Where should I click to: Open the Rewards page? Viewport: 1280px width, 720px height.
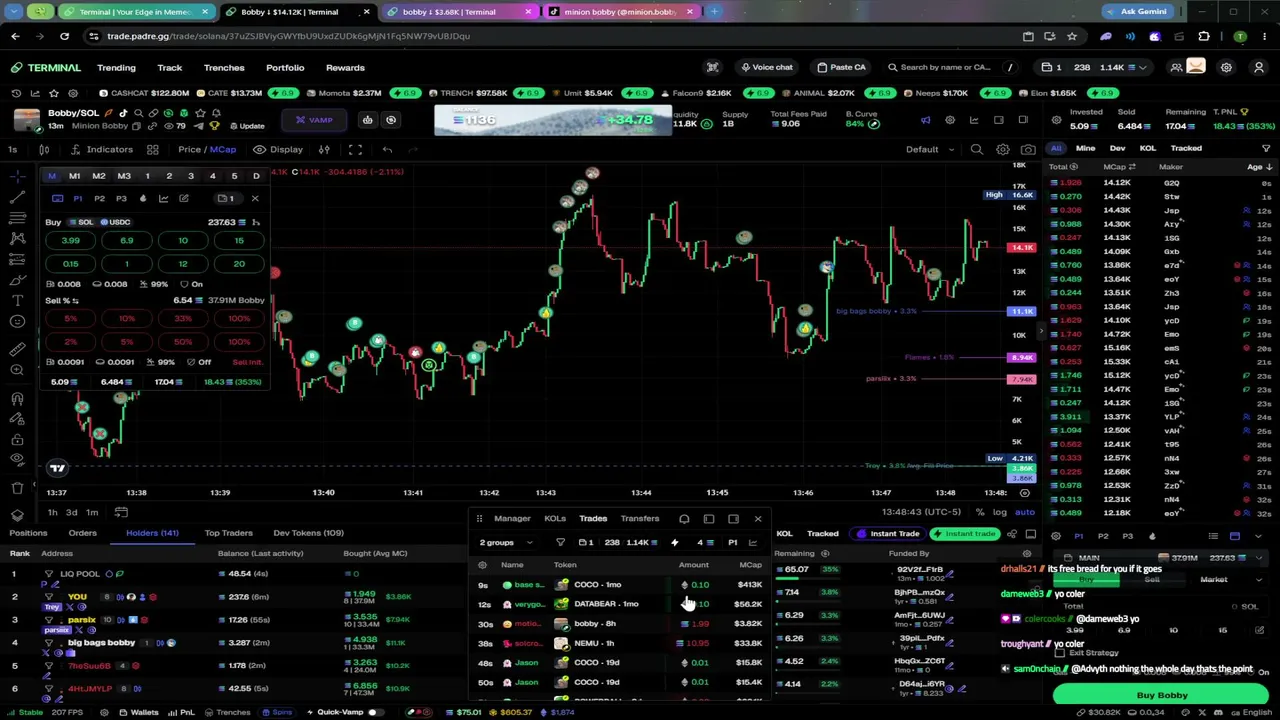coord(345,68)
